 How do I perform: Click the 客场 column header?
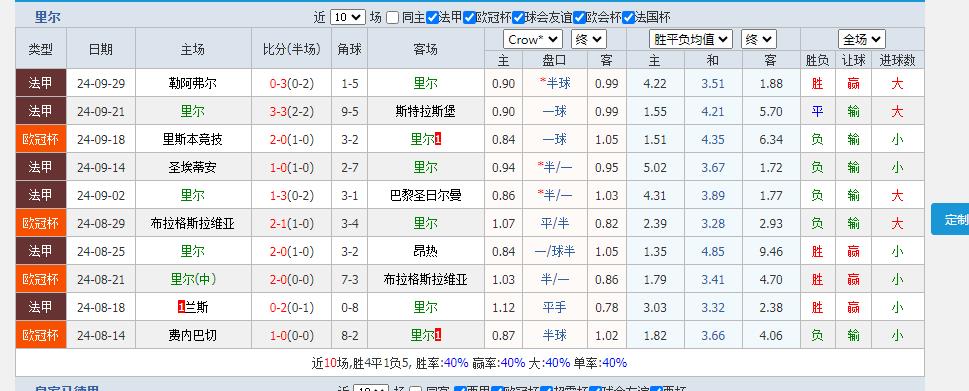point(426,49)
